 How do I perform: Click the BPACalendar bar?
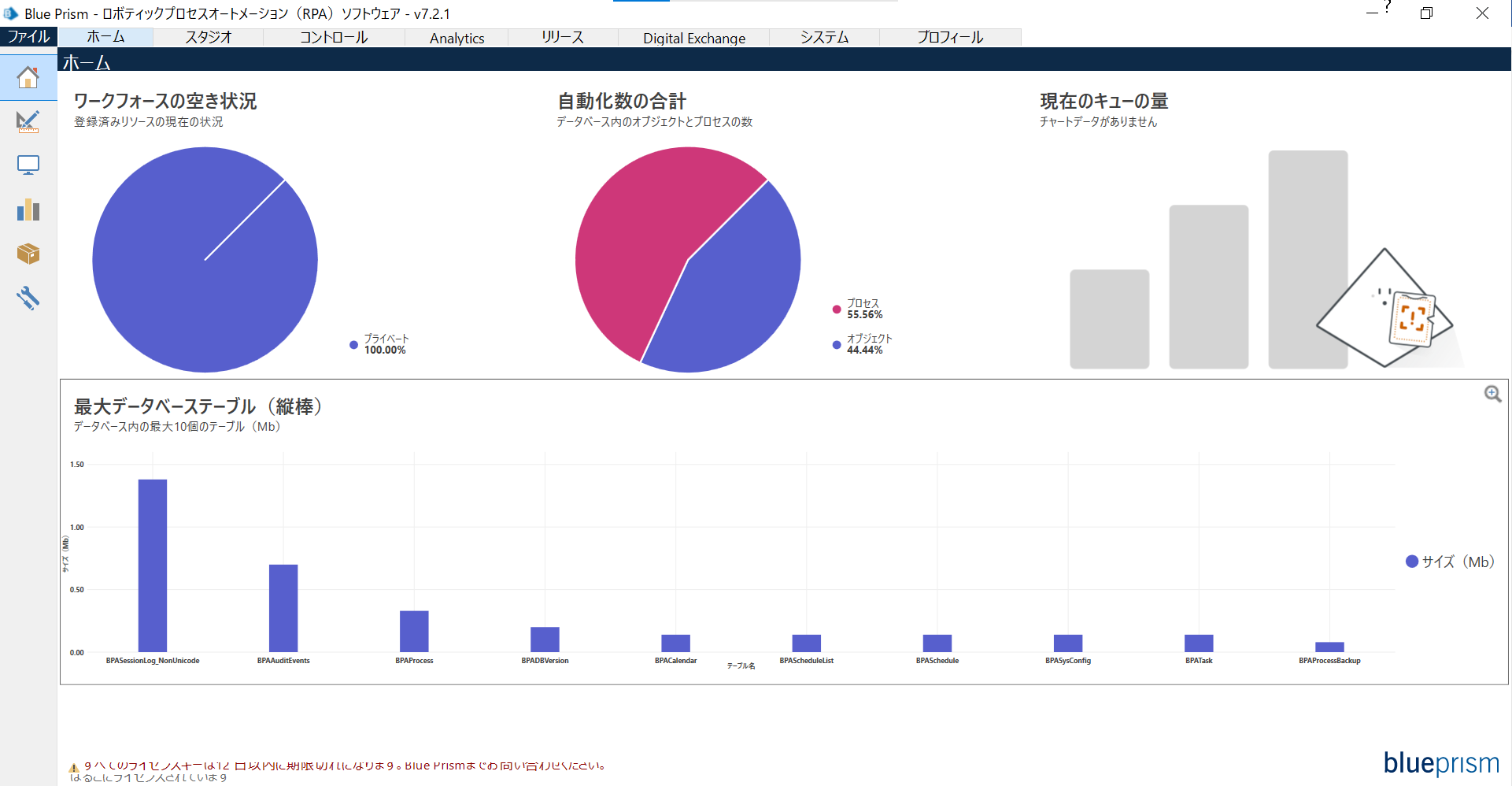(675, 643)
